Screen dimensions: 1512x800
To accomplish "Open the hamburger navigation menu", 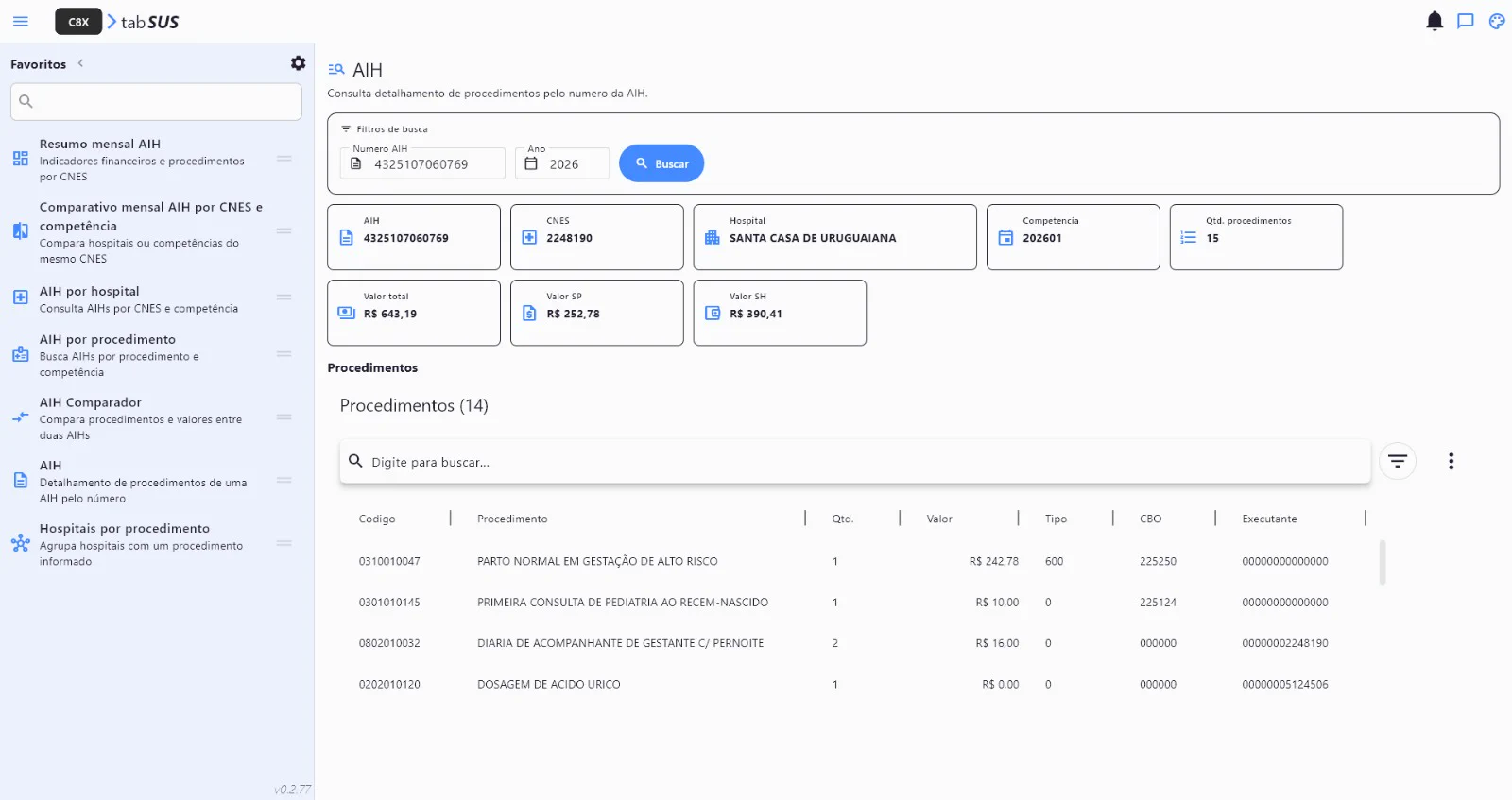I will (21, 21).
